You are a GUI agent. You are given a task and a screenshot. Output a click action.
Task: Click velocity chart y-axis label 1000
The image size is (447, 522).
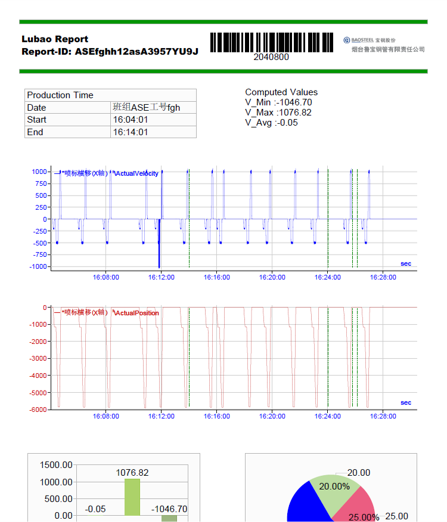39,171
